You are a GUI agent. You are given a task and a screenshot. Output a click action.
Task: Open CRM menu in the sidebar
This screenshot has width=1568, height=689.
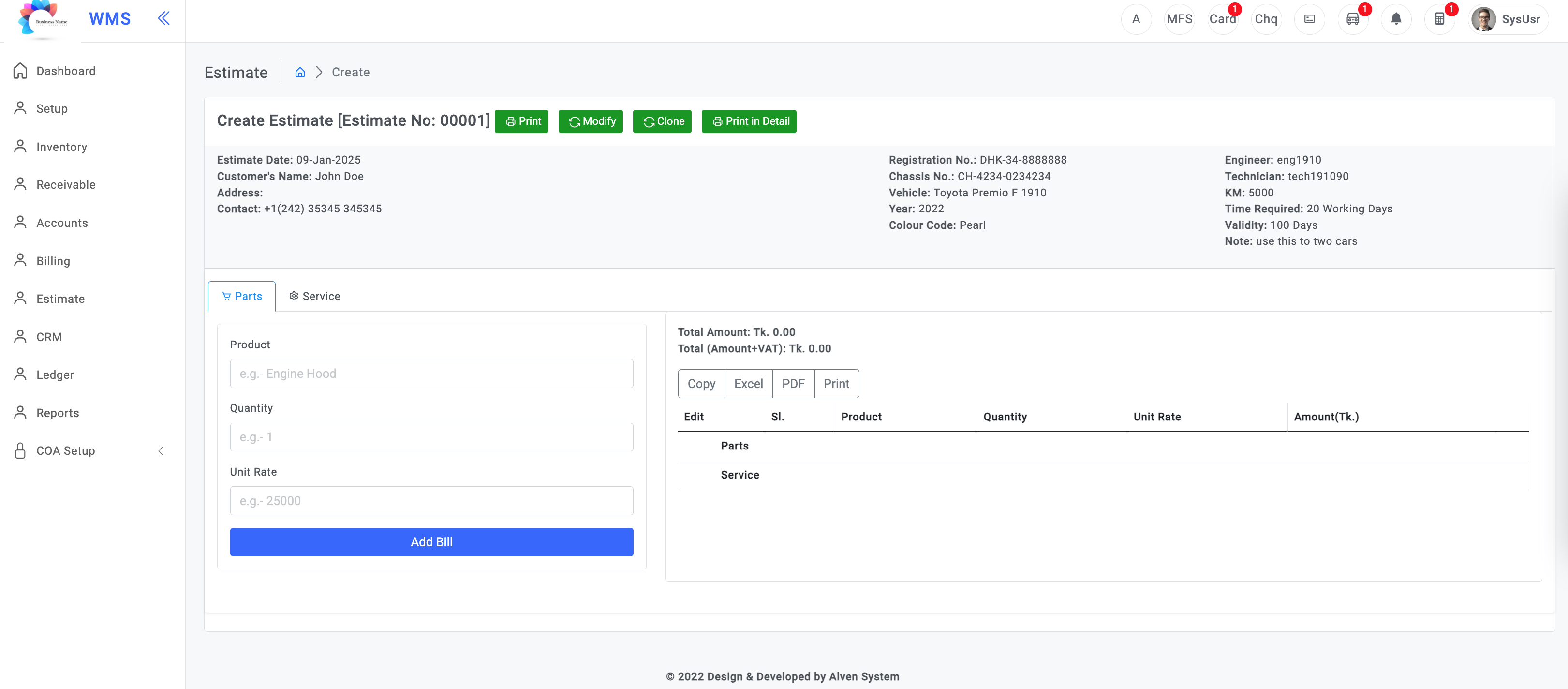[x=49, y=337]
